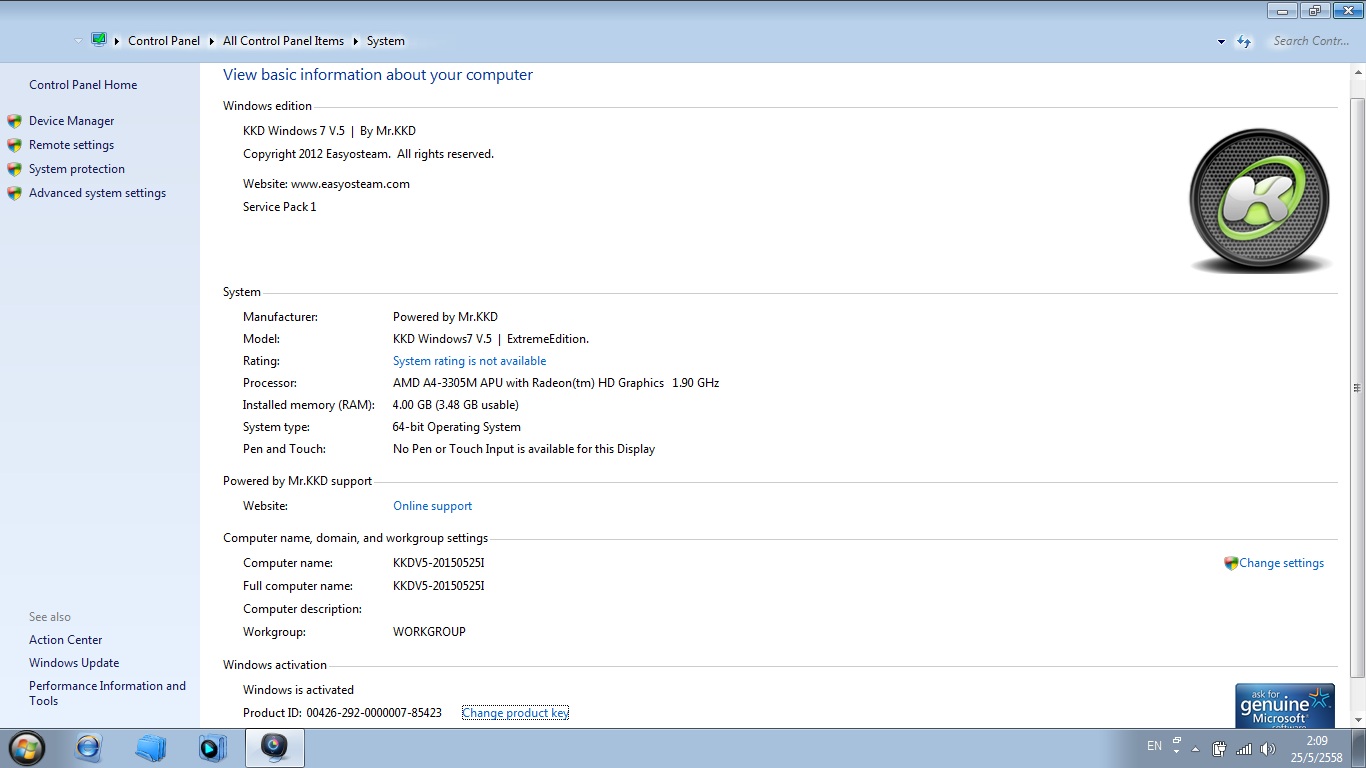
Task: Click the Windows is activated text
Action: (x=298, y=690)
